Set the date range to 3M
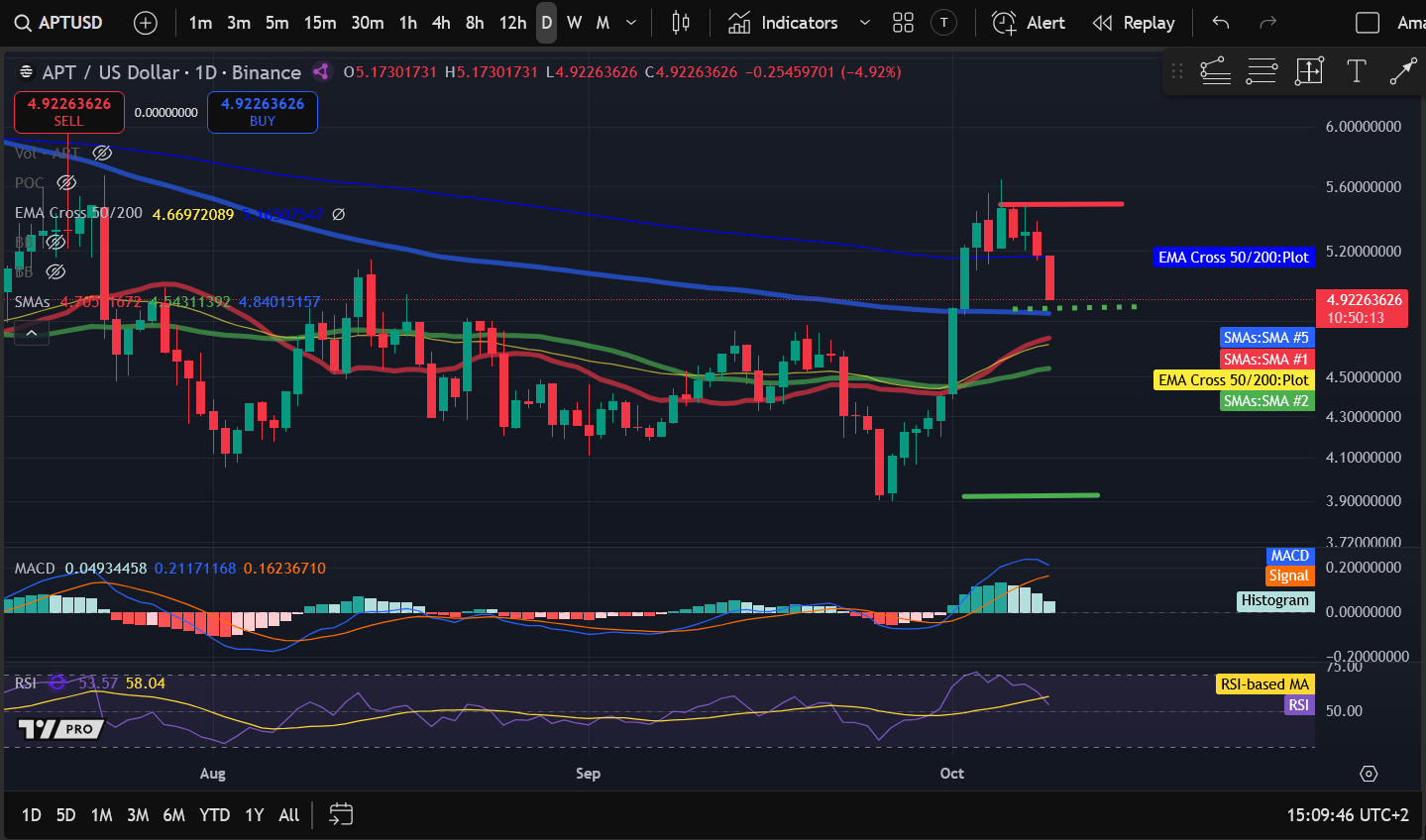Image resolution: width=1426 pixels, height=840 pixels. (x=138, y=815)
